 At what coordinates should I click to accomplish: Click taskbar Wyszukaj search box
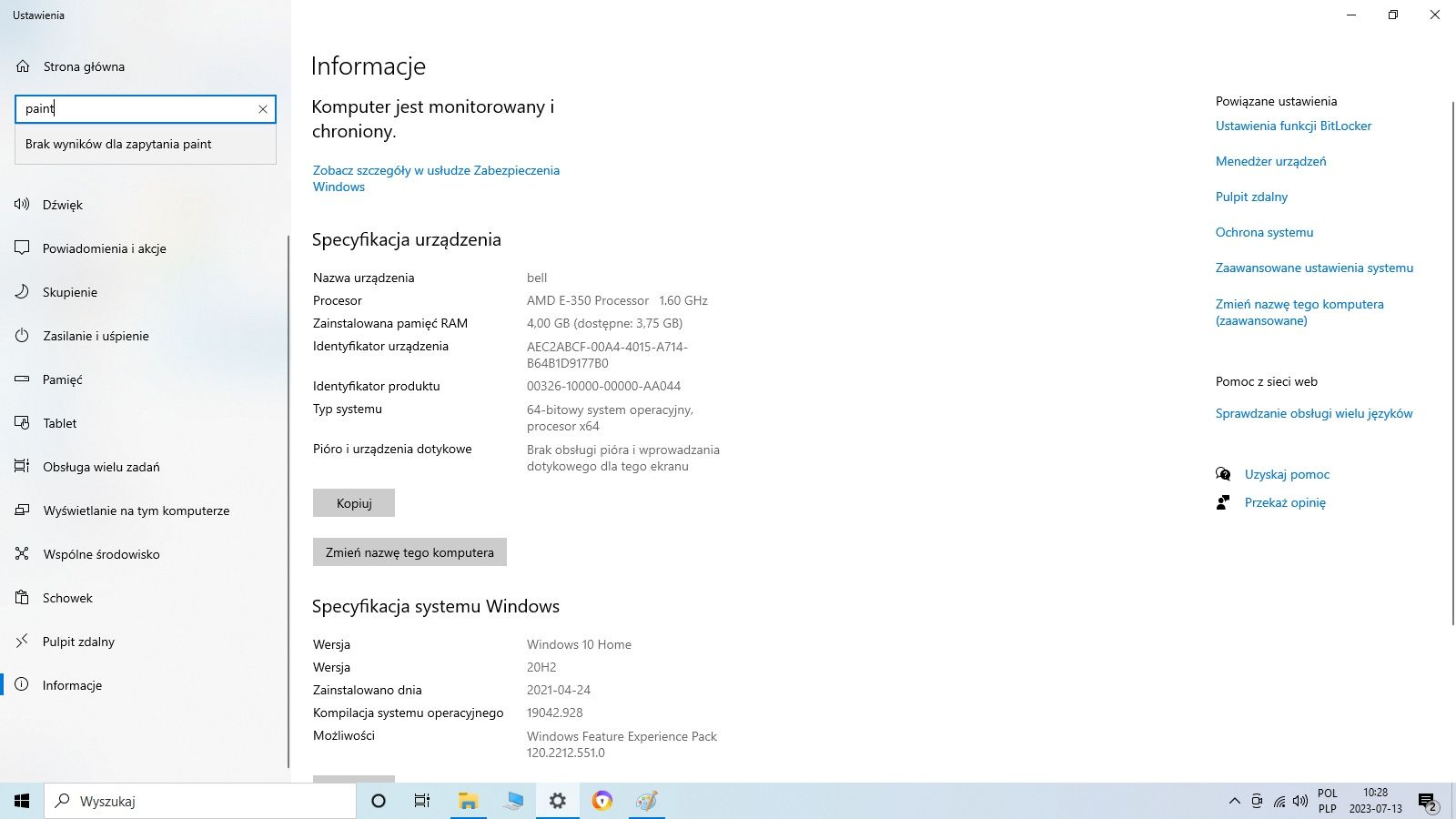coord(200,801)
